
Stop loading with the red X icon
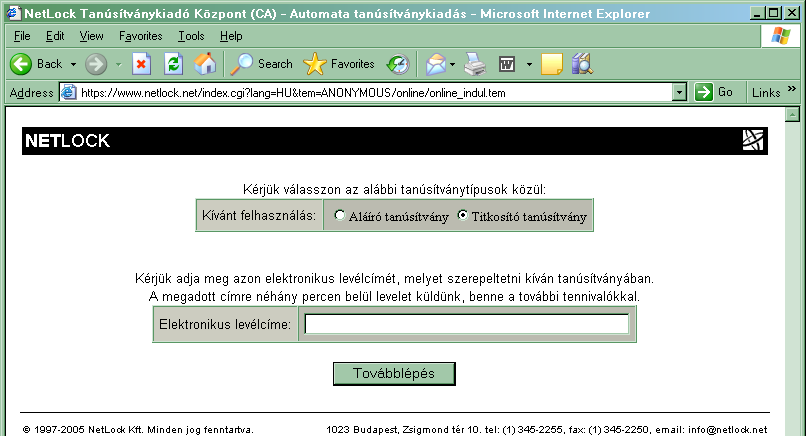141,64
